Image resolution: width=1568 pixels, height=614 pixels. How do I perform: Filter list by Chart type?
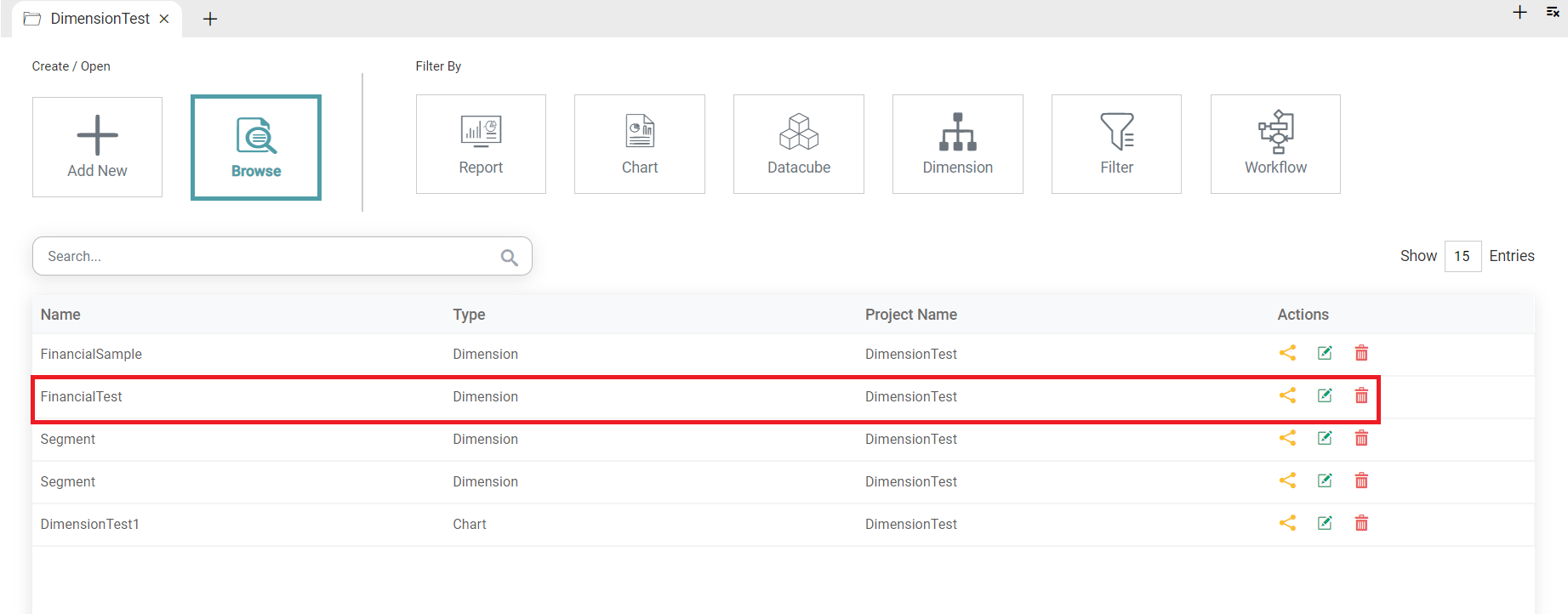[x=639, y=144]
